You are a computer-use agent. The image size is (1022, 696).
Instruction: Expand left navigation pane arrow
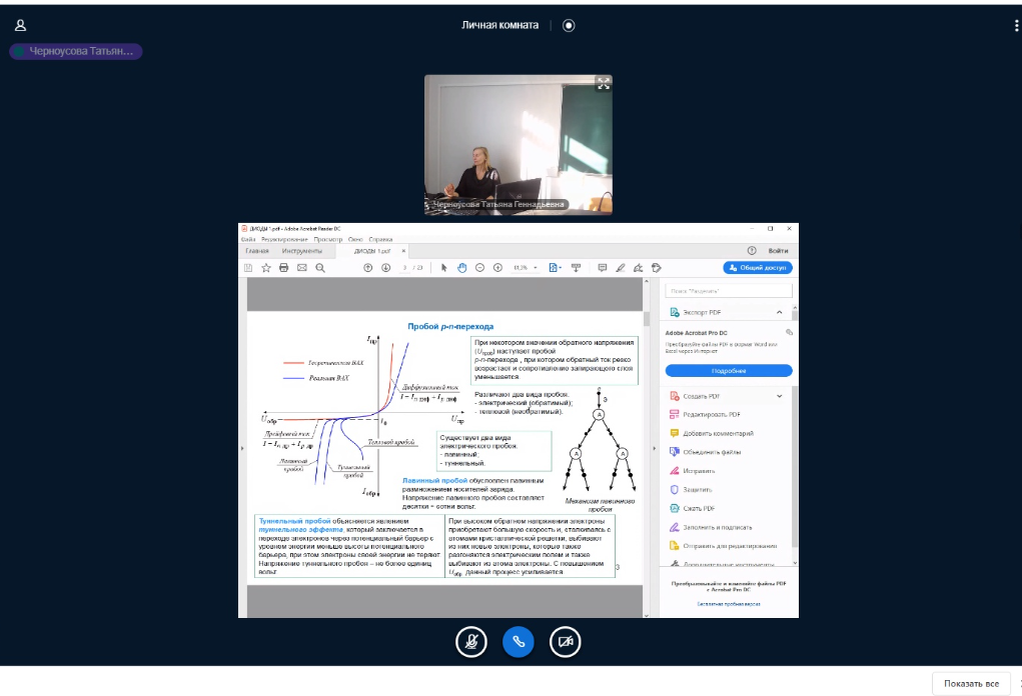(242, 448)
